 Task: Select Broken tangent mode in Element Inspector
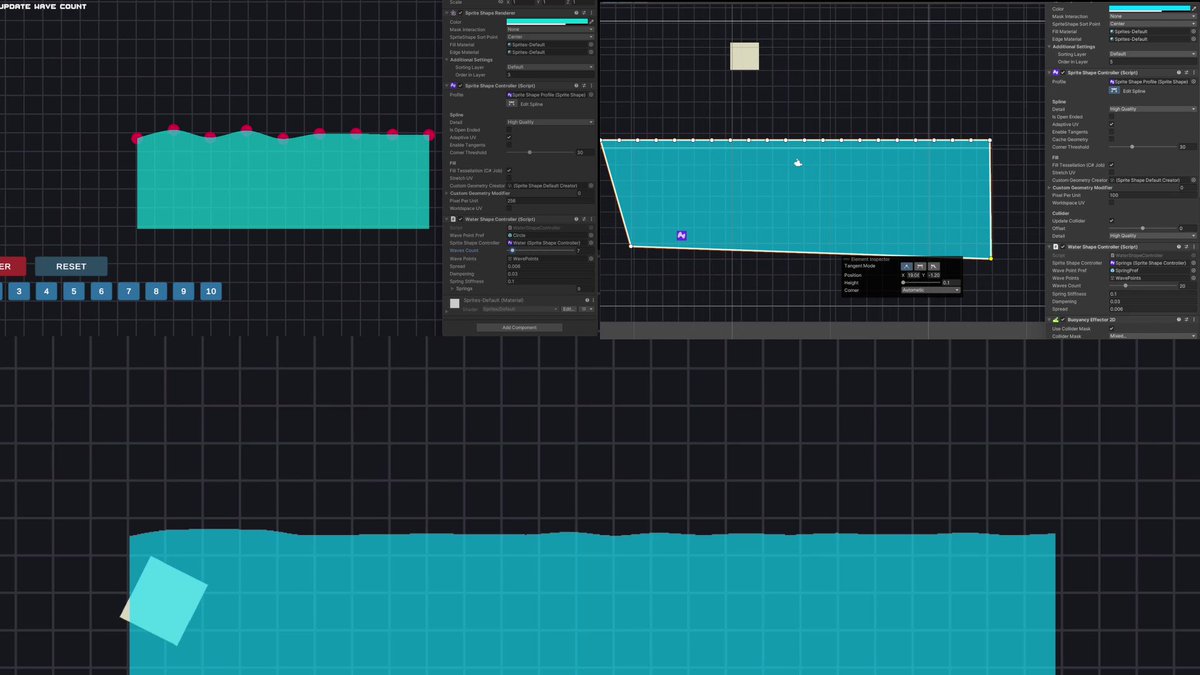[934, 266]
